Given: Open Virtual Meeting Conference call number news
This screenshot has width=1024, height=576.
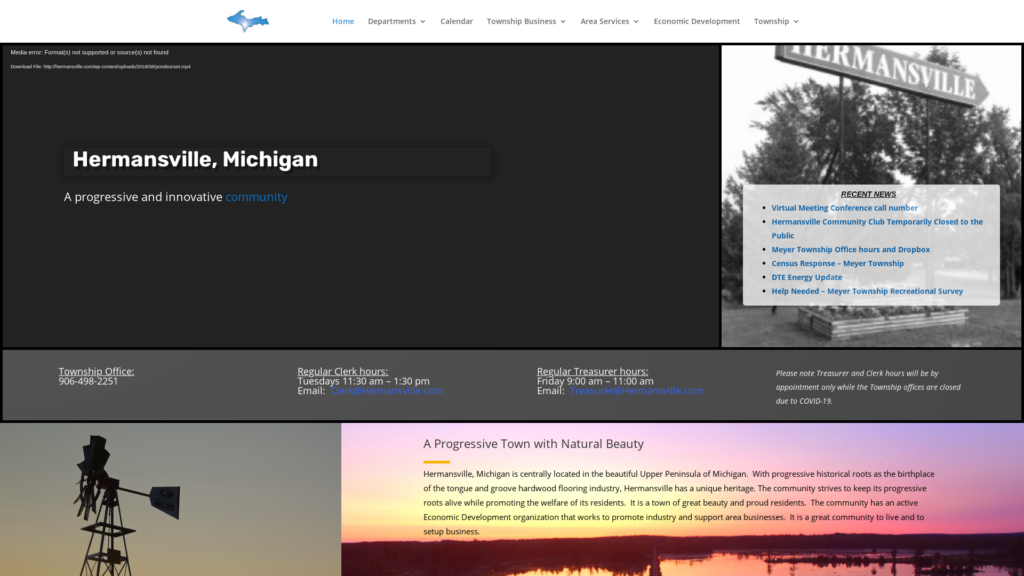Looking at the screenshot, I should point(844,208).
